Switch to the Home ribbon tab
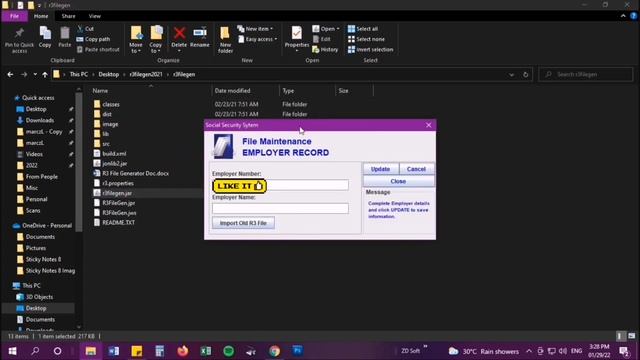The height and width of the screenshot is (360, 640). (x=41, y=16)
